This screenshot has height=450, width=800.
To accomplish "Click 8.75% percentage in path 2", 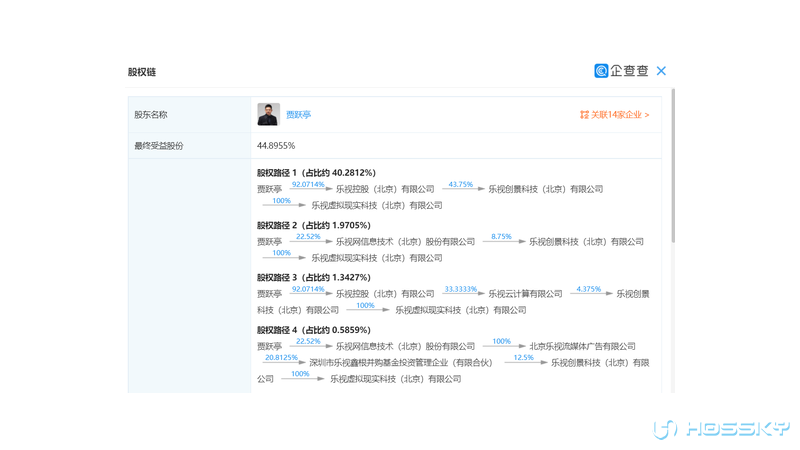I will coord(501,237).
